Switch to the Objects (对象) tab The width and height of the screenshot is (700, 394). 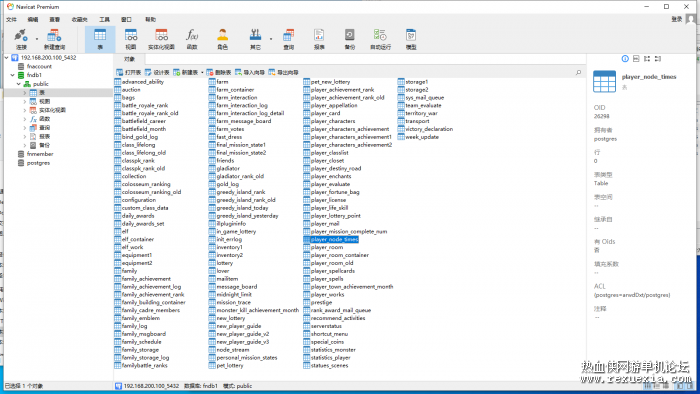(129, 59)
